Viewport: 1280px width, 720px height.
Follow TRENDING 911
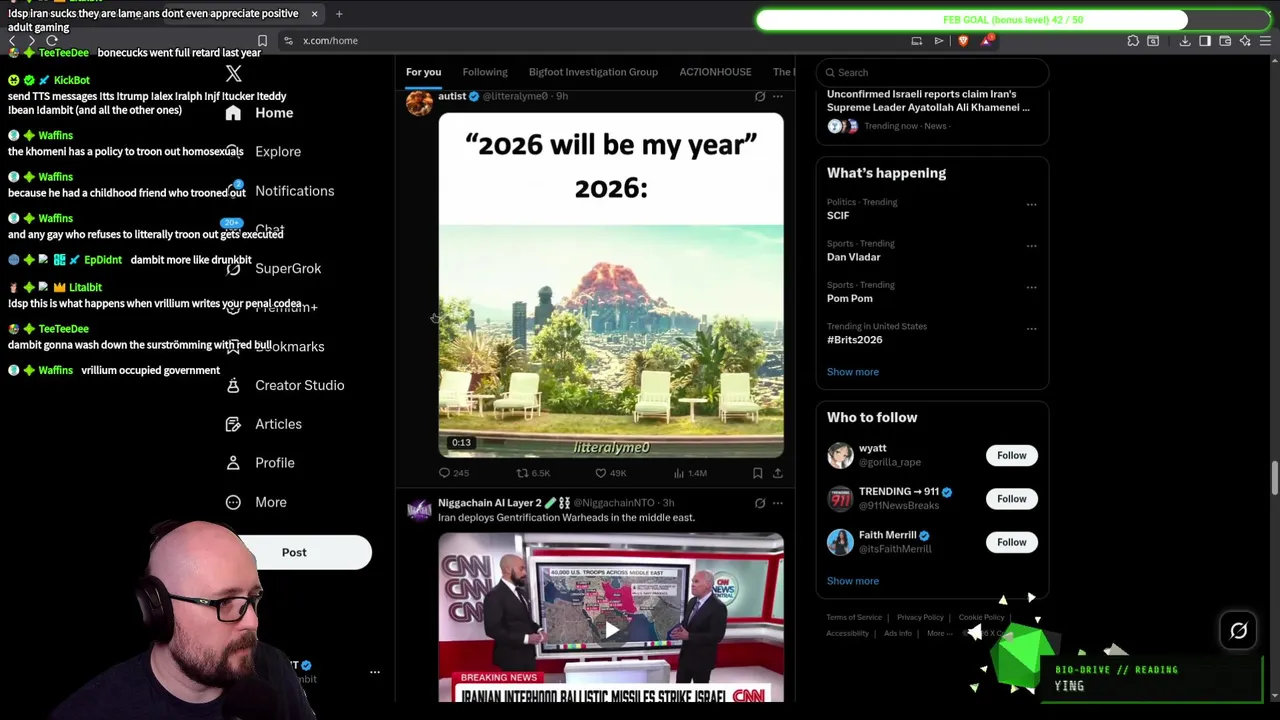pos(1011,498)
